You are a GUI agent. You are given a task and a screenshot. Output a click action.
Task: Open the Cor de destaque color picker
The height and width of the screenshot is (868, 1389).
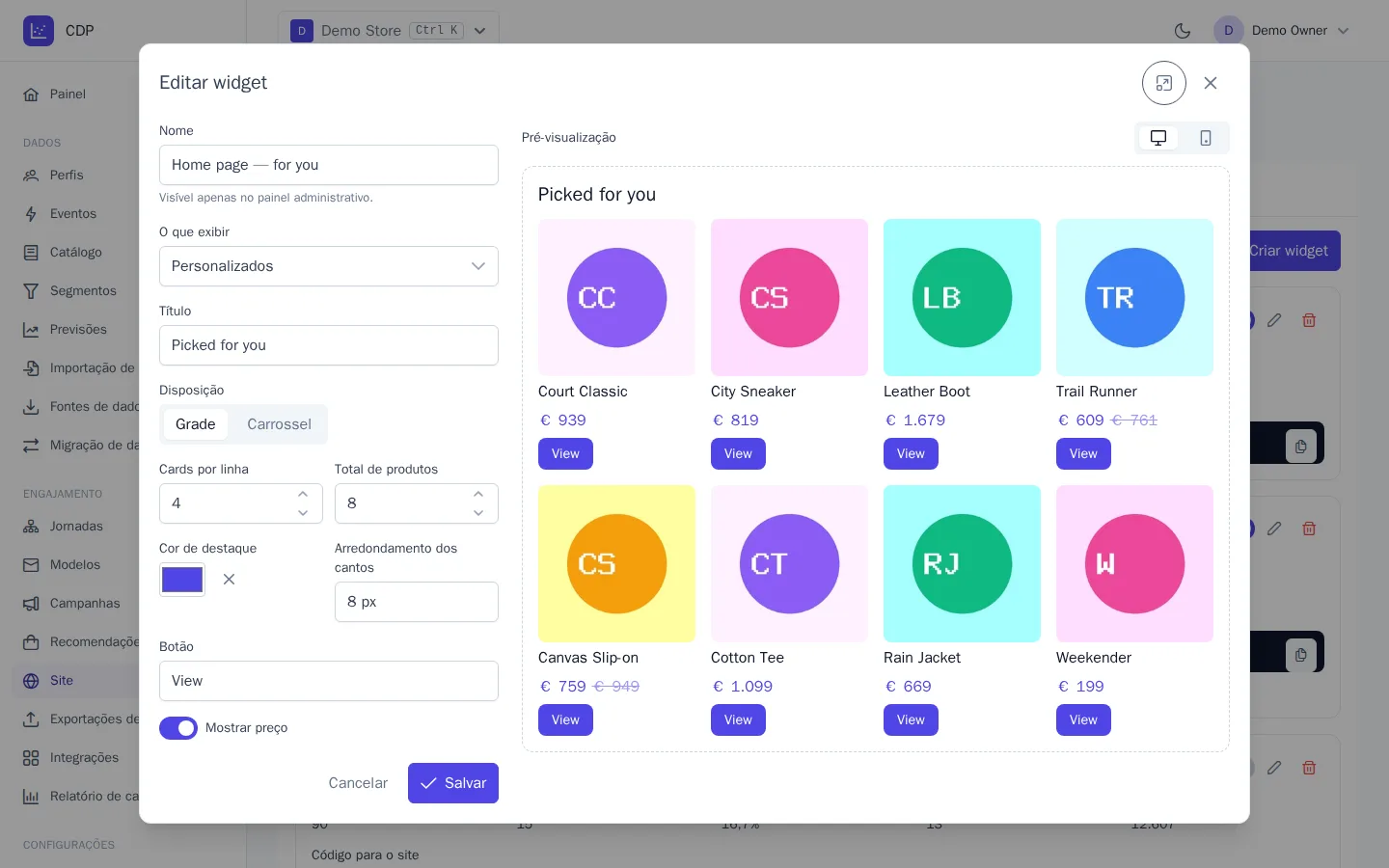click(182, 580)
